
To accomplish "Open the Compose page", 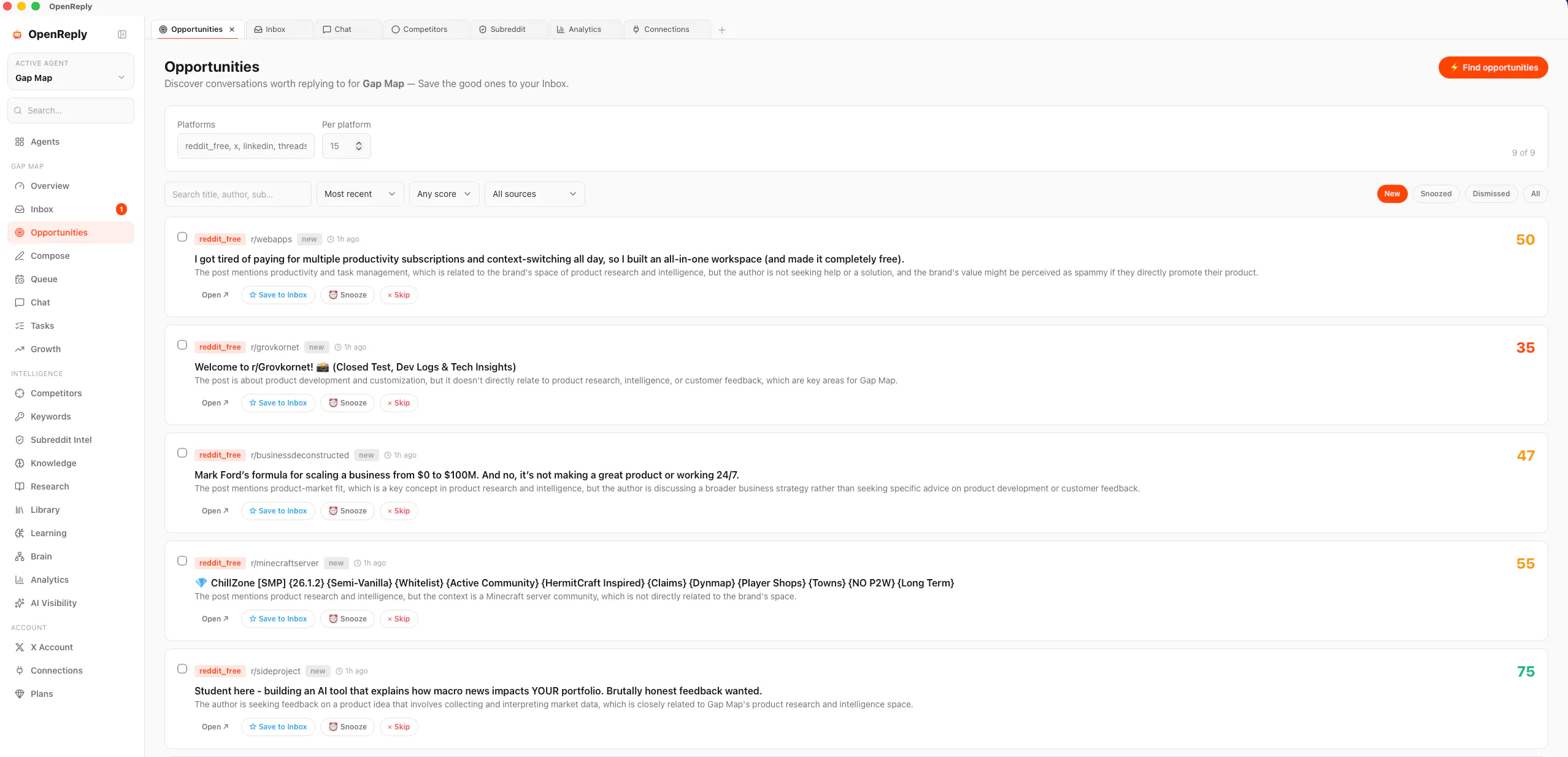I will tap(71, 256).
